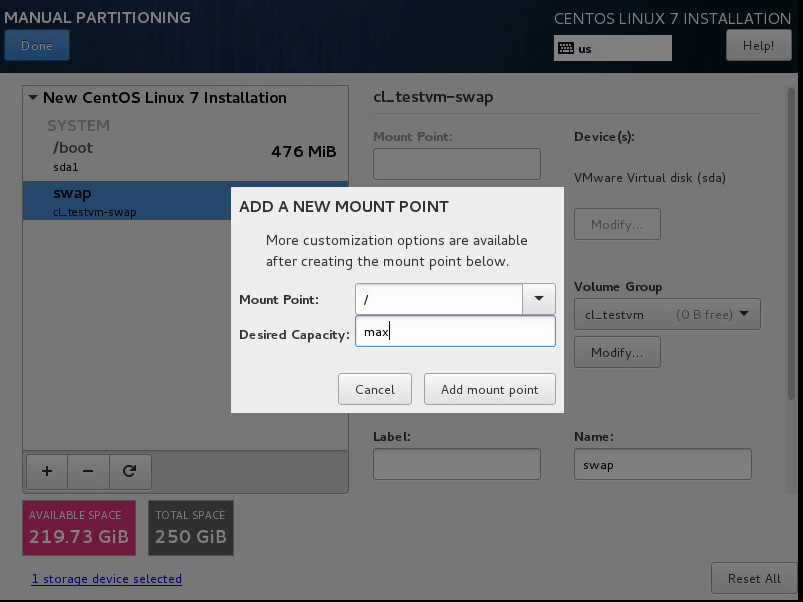This screenshot has width=803, height=602.
Task: Click the Add mount point button
Action: tap(490, 389)
